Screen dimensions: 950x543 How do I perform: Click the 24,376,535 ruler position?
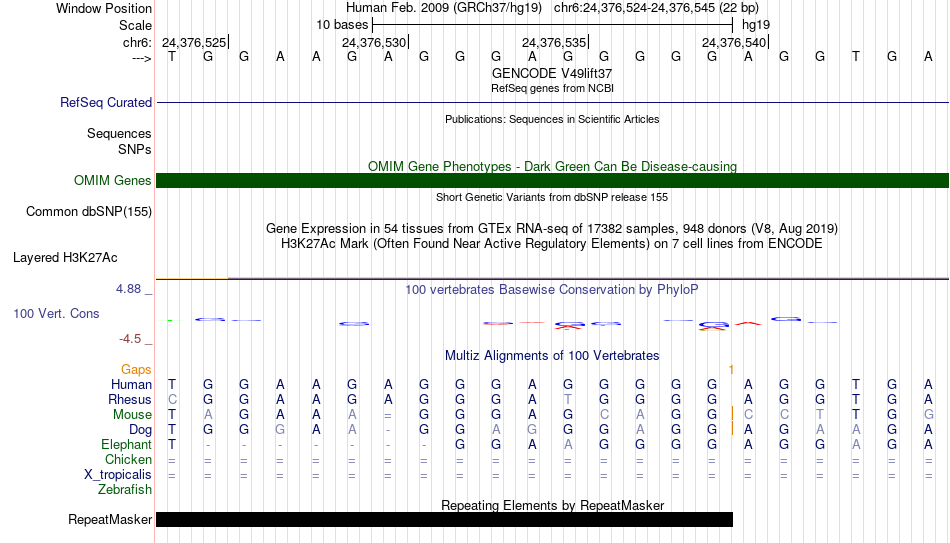click(x=554, y=42)
